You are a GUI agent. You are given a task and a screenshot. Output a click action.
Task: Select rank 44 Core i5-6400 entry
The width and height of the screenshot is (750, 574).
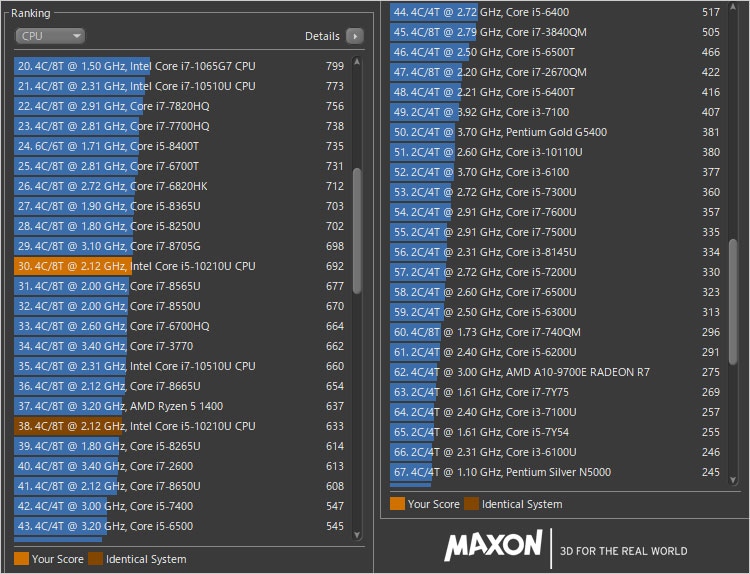(x=556, y=12)
